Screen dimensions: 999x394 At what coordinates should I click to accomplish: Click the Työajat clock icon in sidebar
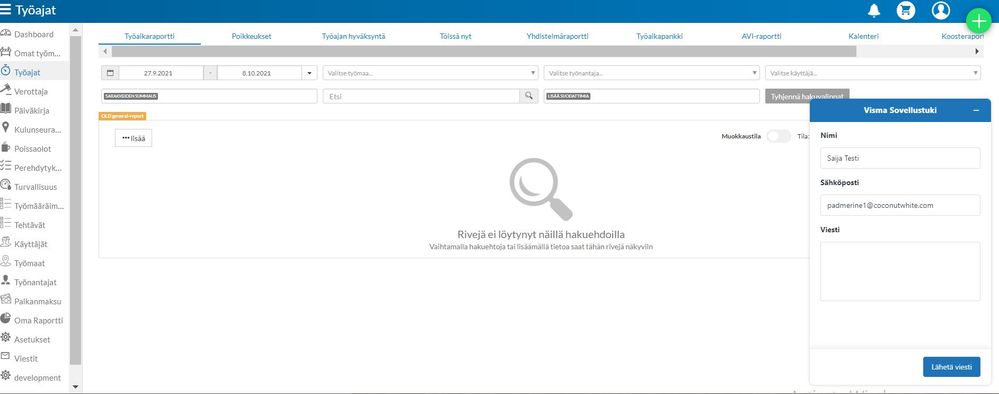[6, 71]
